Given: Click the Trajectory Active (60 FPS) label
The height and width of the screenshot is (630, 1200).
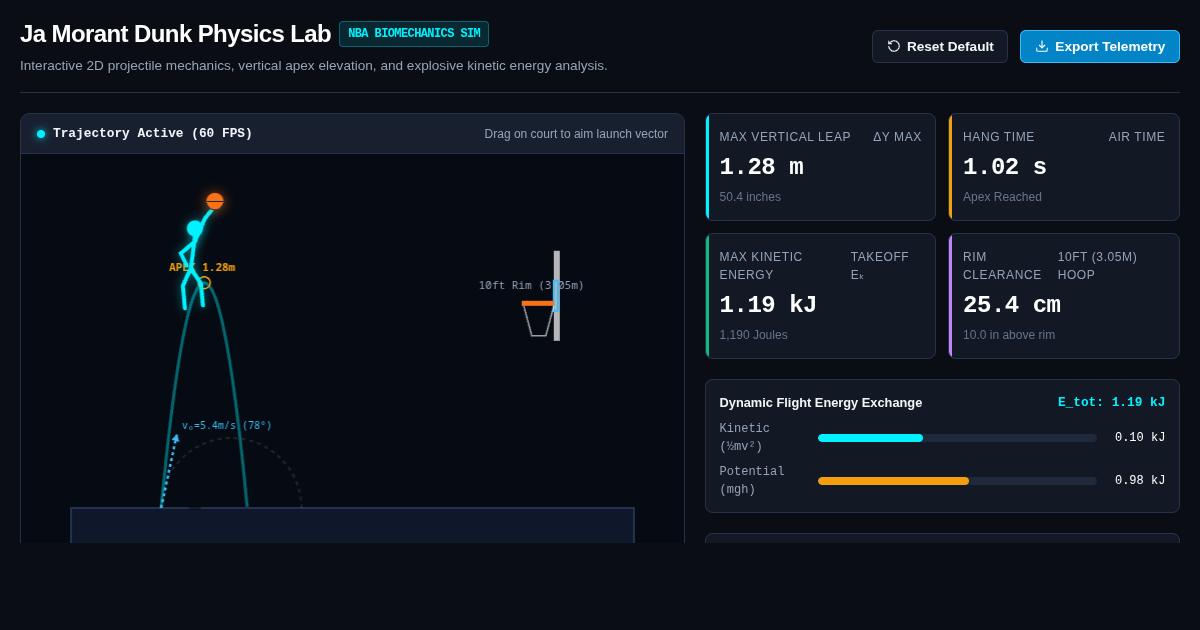Looking at the screenshot, I should tap(153, 134).
